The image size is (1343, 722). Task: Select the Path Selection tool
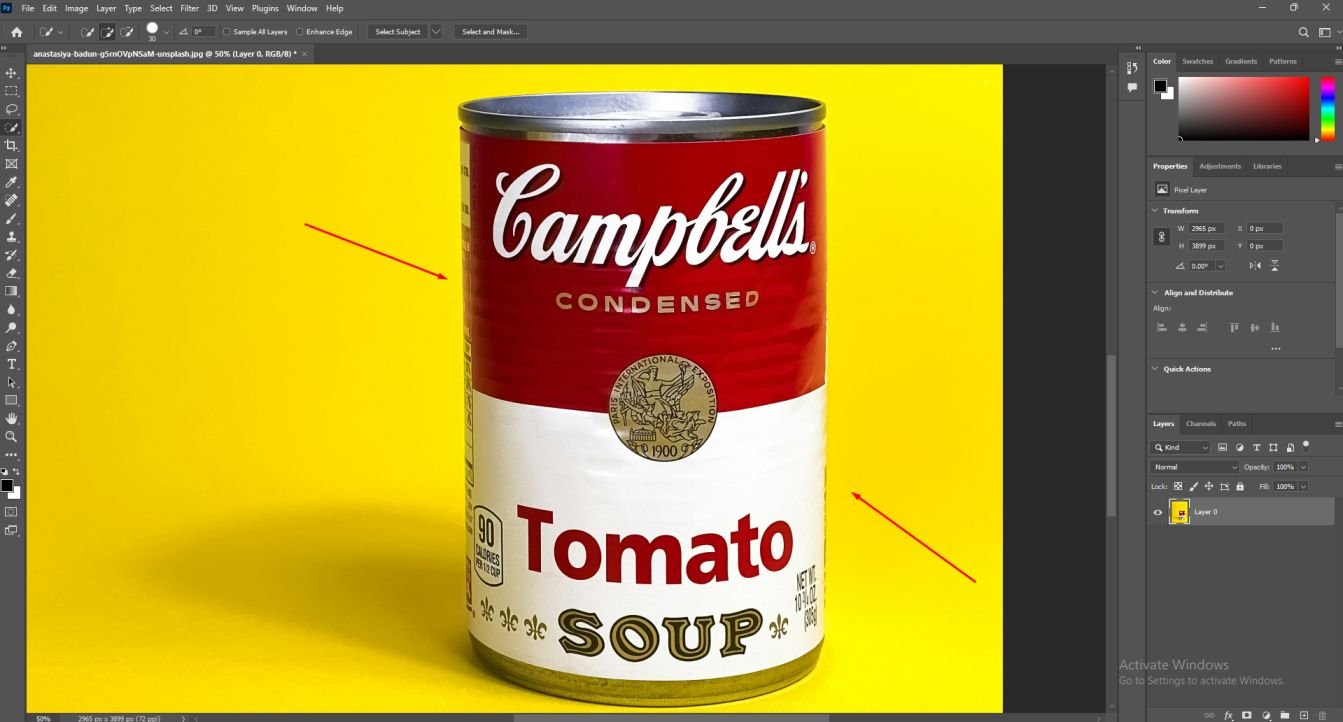click(12, 382)
